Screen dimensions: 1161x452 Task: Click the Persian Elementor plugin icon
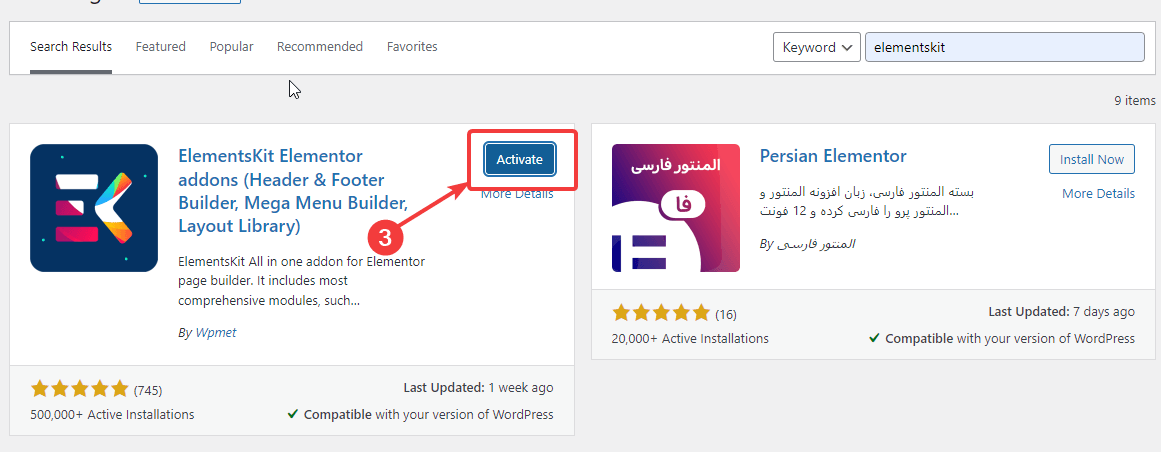tap(676, 208)
